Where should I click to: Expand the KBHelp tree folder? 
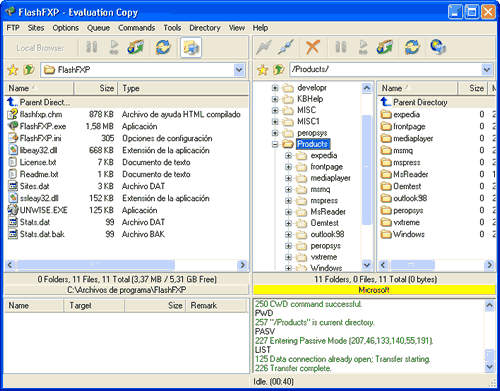click(x=275, y=99)
